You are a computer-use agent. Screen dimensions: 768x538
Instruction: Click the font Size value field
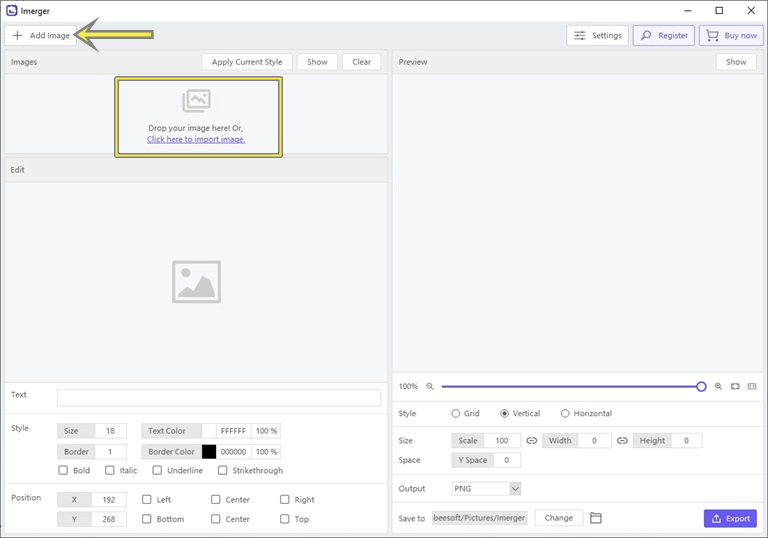click(110, 431)
